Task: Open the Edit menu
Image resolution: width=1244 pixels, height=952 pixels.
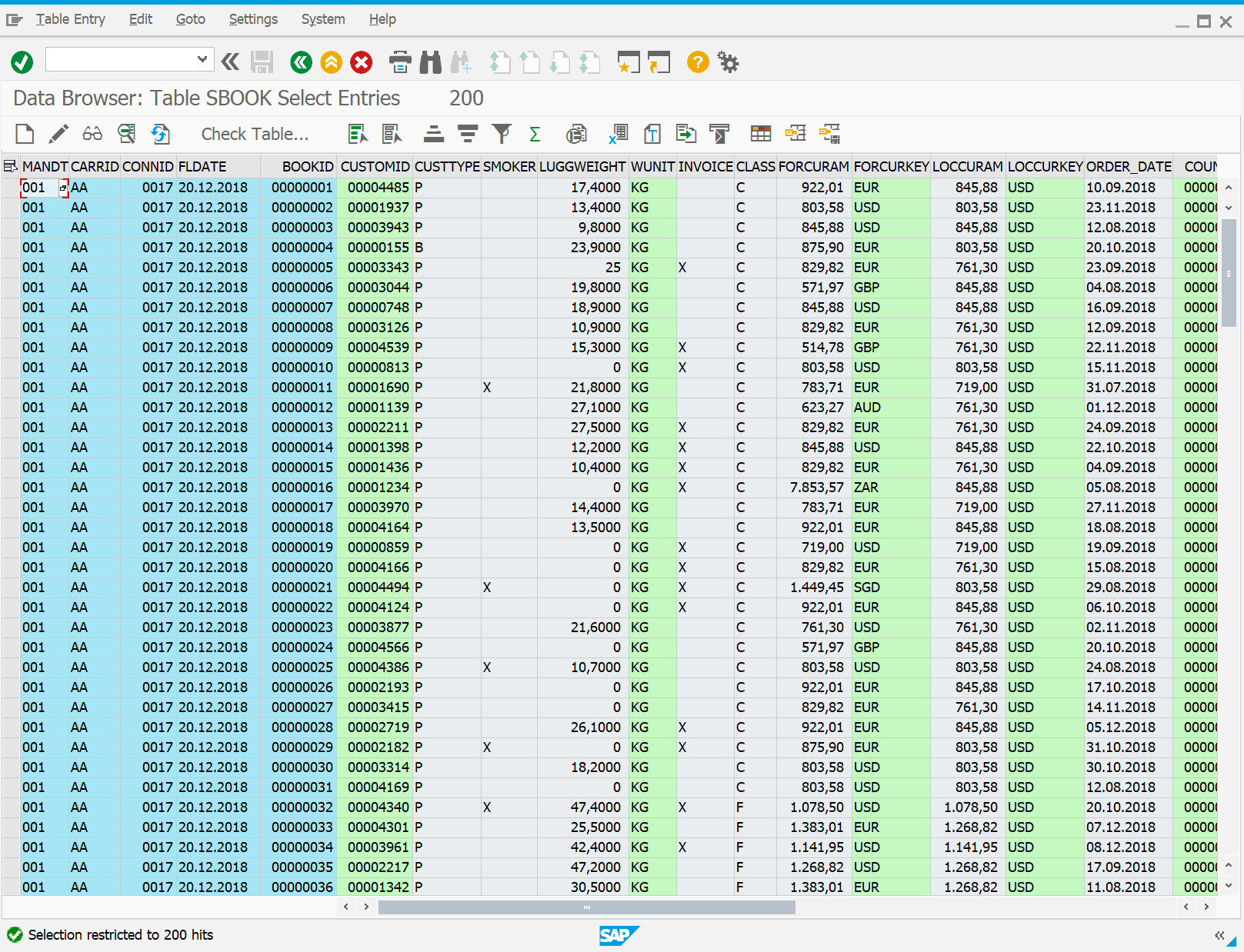Action: [x=141, y=19]
